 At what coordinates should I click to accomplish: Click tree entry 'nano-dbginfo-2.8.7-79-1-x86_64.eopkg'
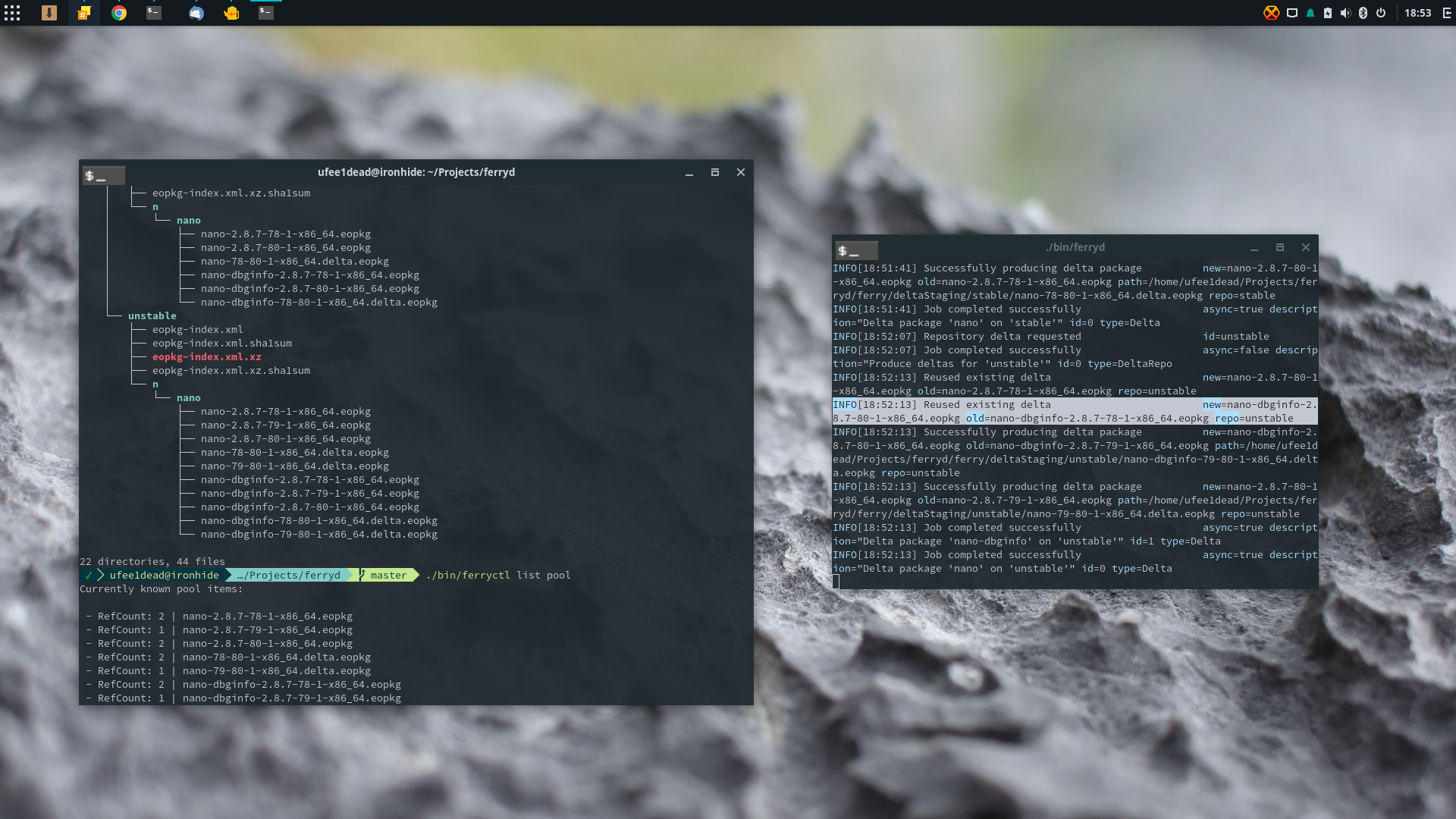click(x=309, y=494)
